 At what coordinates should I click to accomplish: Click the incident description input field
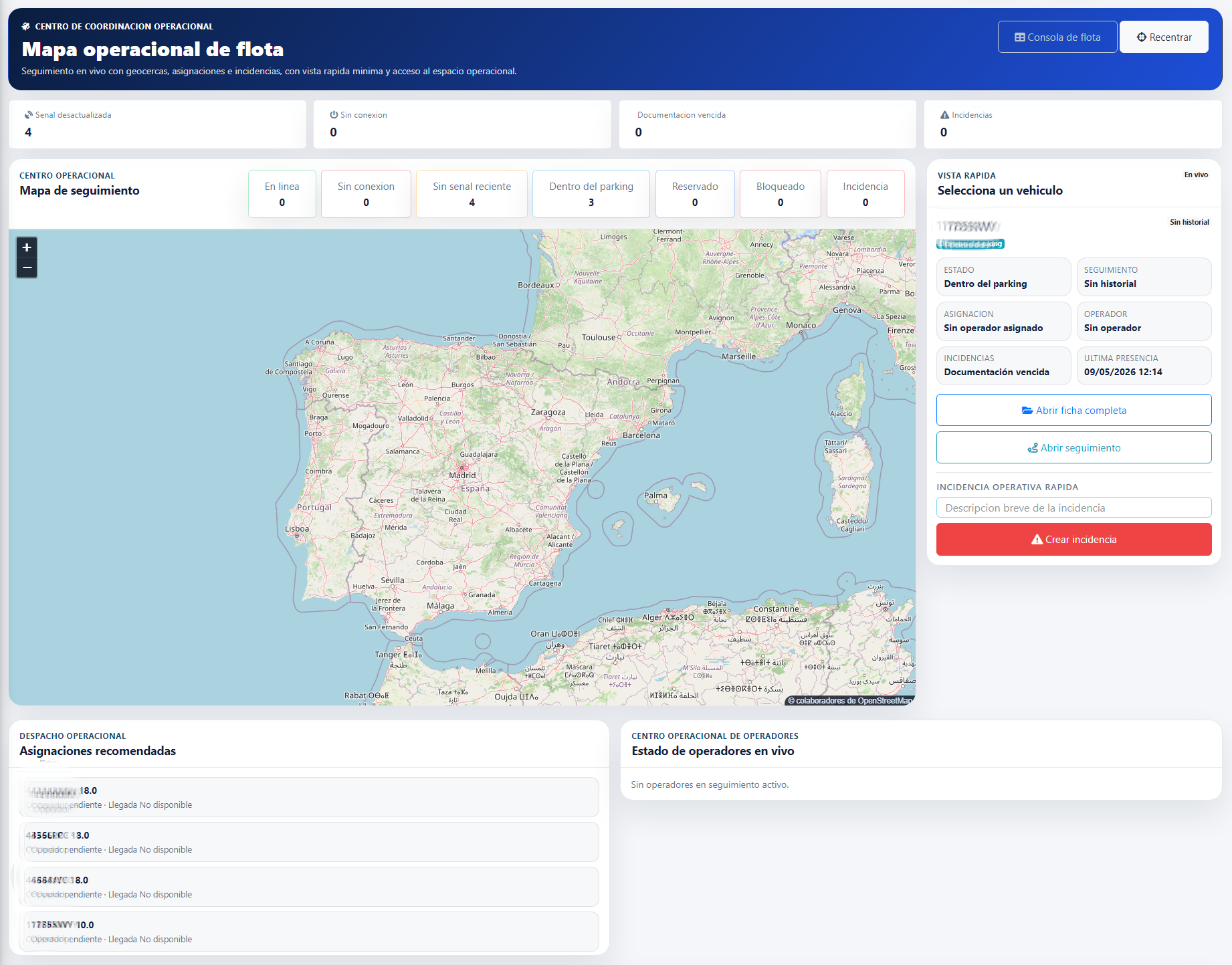pos(1073,508)
